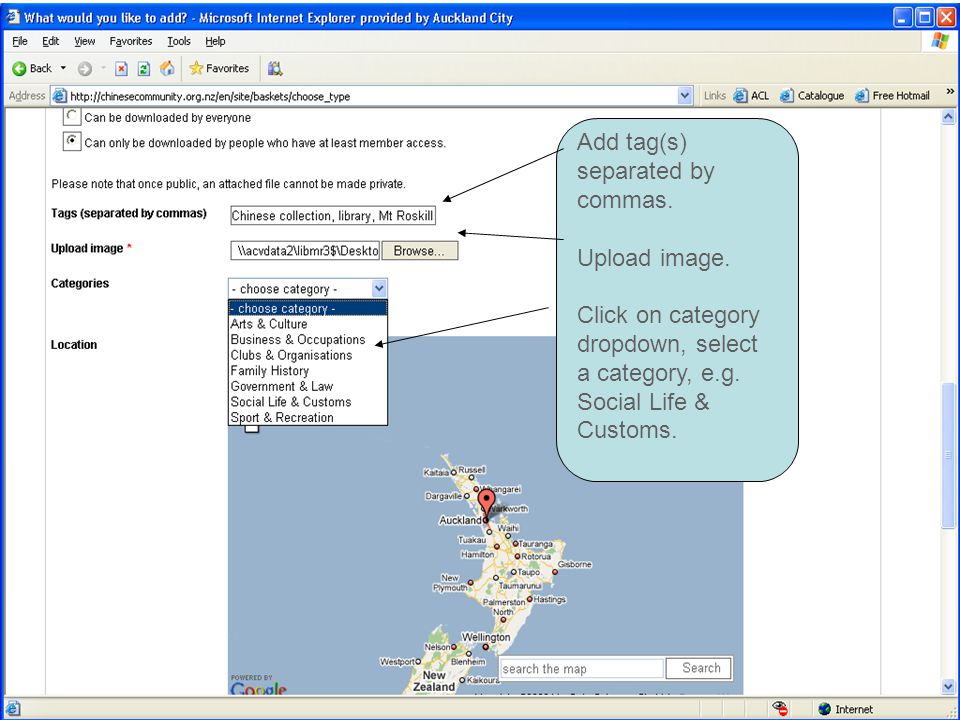Screen dimensions: 960x720
Task: Toggle the Categories dropdown arrow
Action: coord(379,288)
